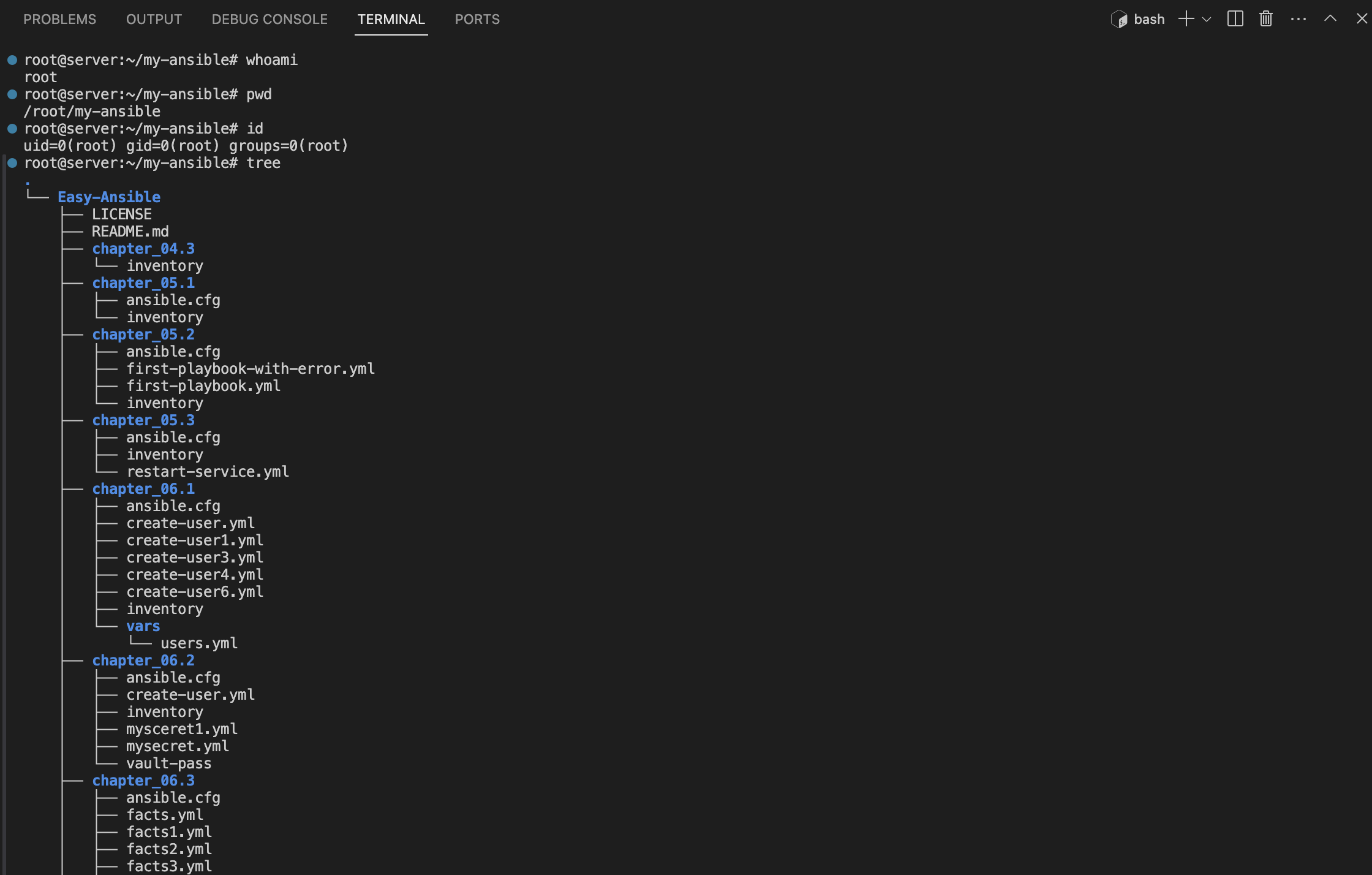Screen dimensions: 1372x875
Task: Click the blue dot beside whoami command
Action: [x=12, y=60]
